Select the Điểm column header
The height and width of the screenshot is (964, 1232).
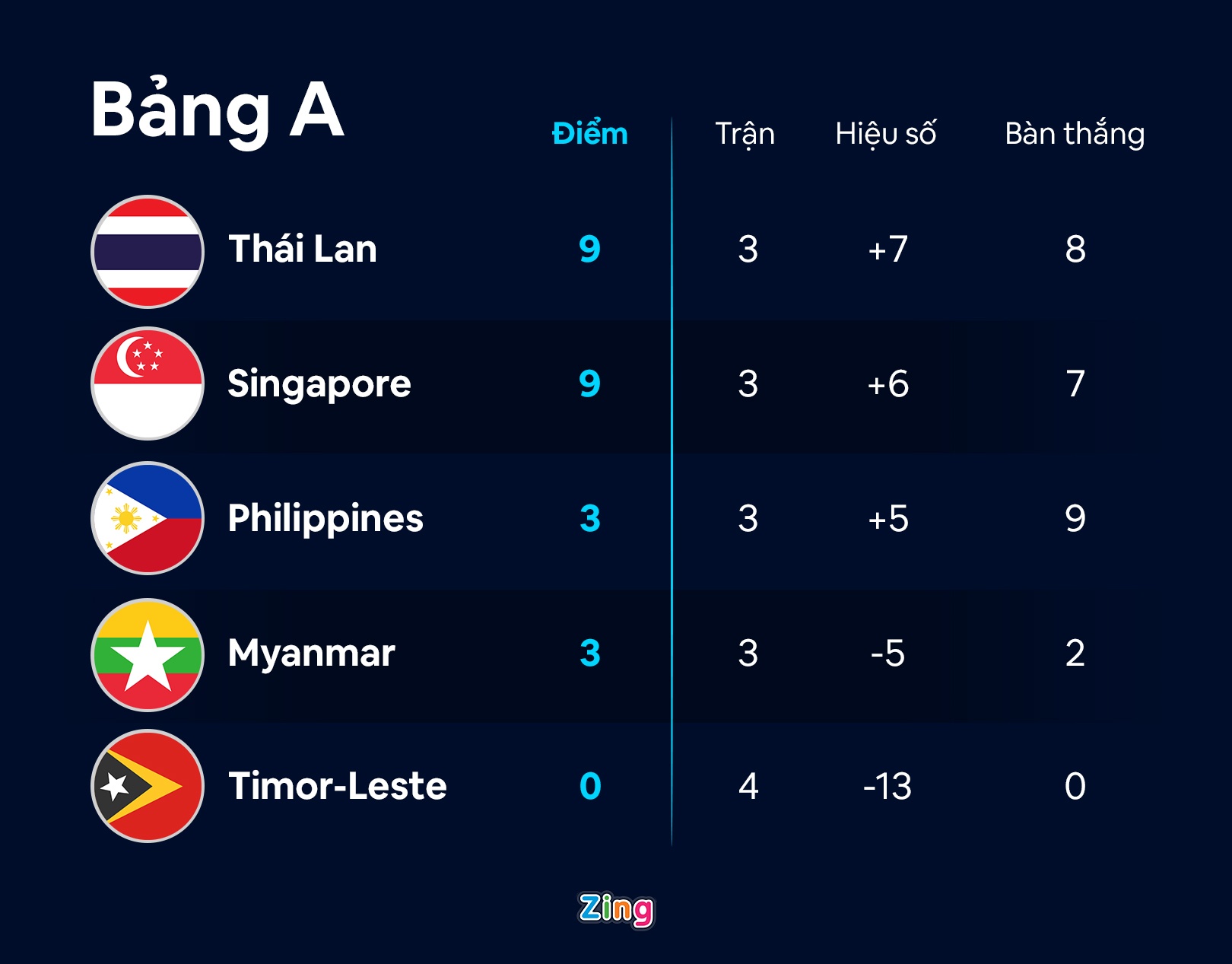[x=590, y=134]
